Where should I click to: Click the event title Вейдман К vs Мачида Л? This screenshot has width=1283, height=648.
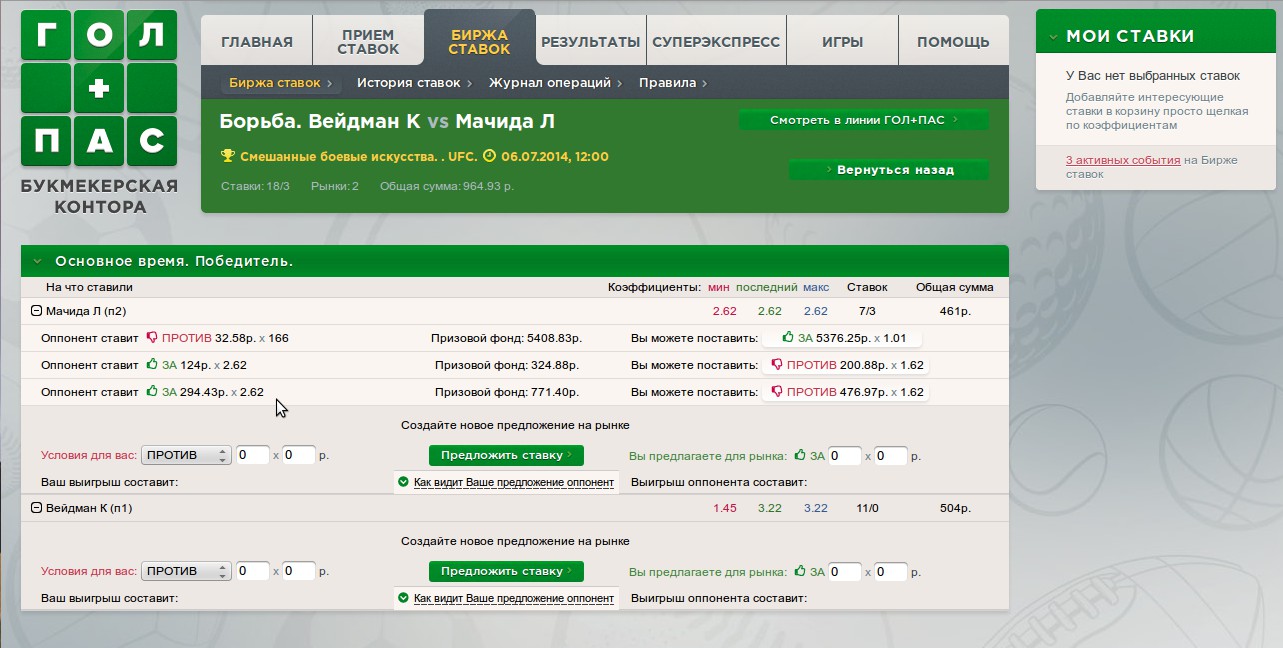tap(387, 122)
